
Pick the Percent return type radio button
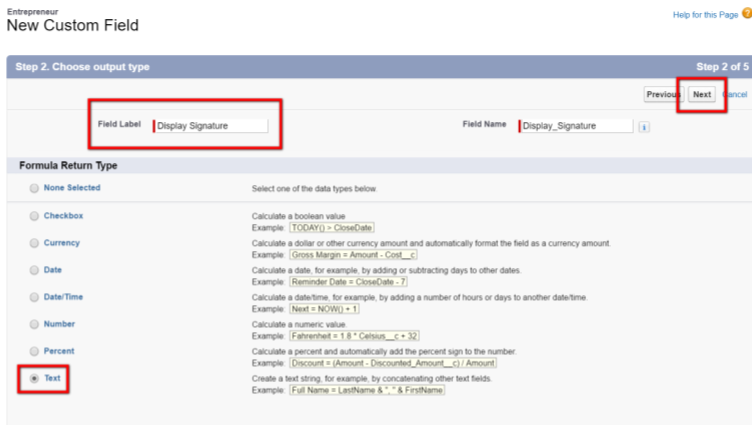pyautogui.click(x=34, y=352)
